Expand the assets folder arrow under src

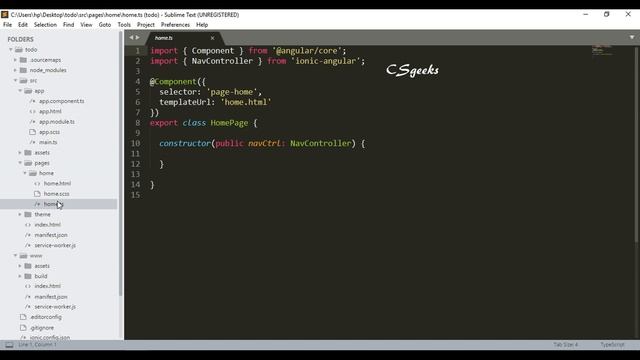pos(20,152)
